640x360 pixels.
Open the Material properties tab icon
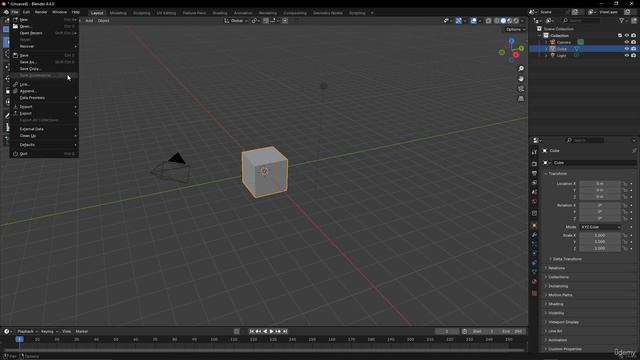(534, 281)
